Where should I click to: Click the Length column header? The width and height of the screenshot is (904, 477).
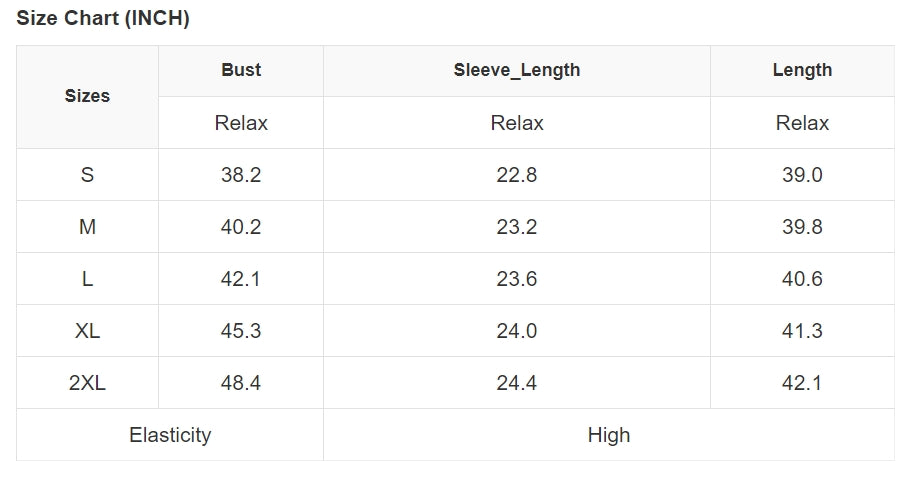802,70
